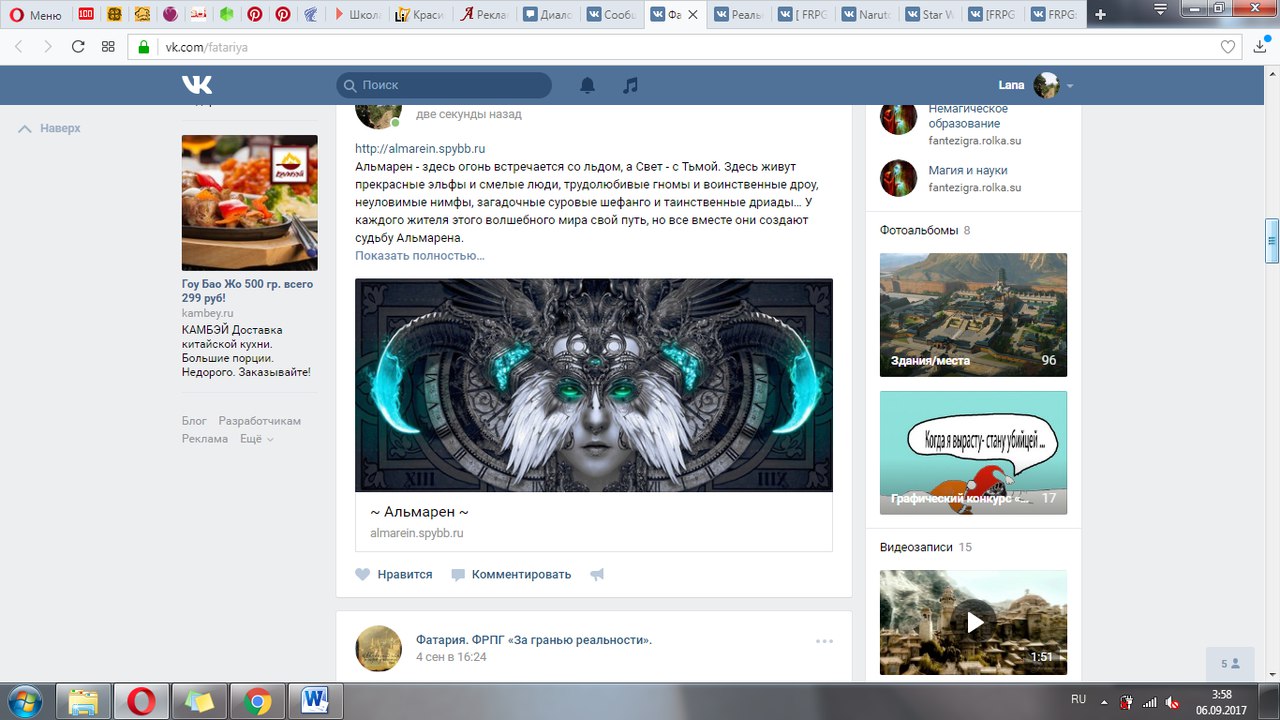Open Opera speed dial grid icon
The height and width of the screenshot is (720, 1280).
(x=108, y=46)
